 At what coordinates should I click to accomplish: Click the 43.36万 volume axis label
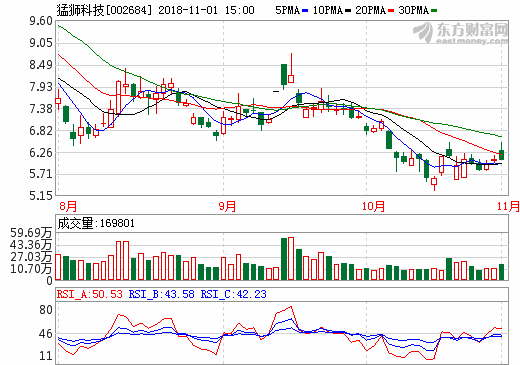[x=31, y=245]
